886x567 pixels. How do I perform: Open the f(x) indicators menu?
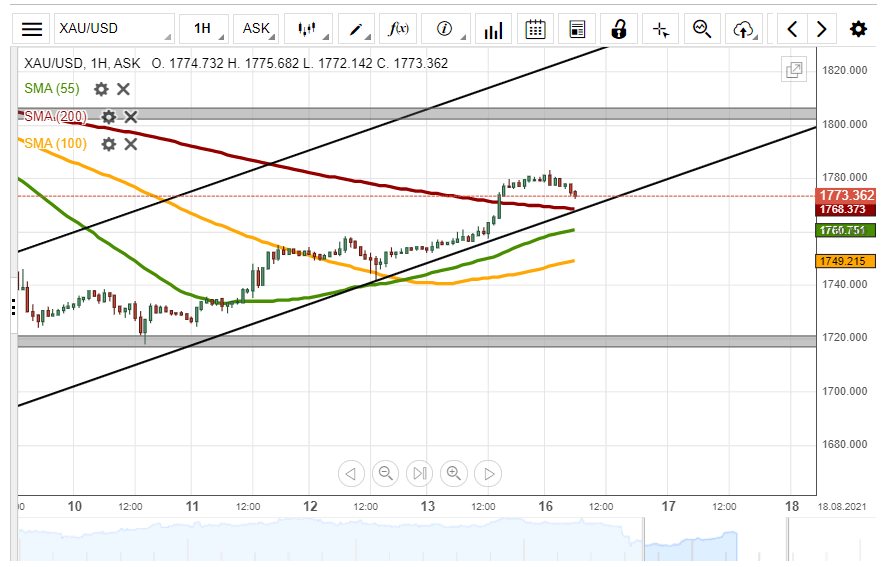coord(398,29)
